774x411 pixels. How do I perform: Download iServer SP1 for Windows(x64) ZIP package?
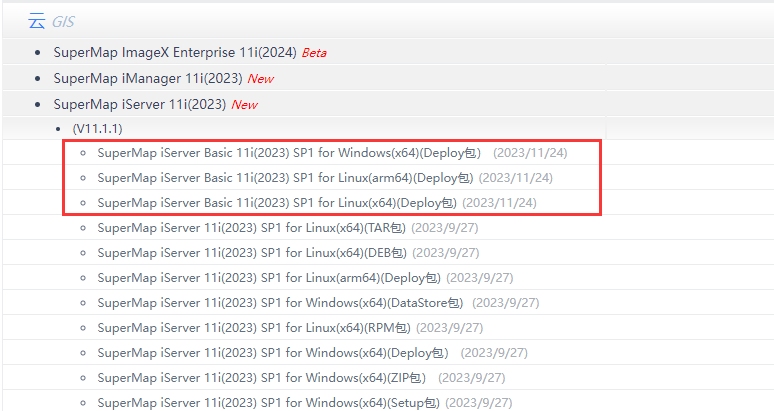(x=262, y=378)
